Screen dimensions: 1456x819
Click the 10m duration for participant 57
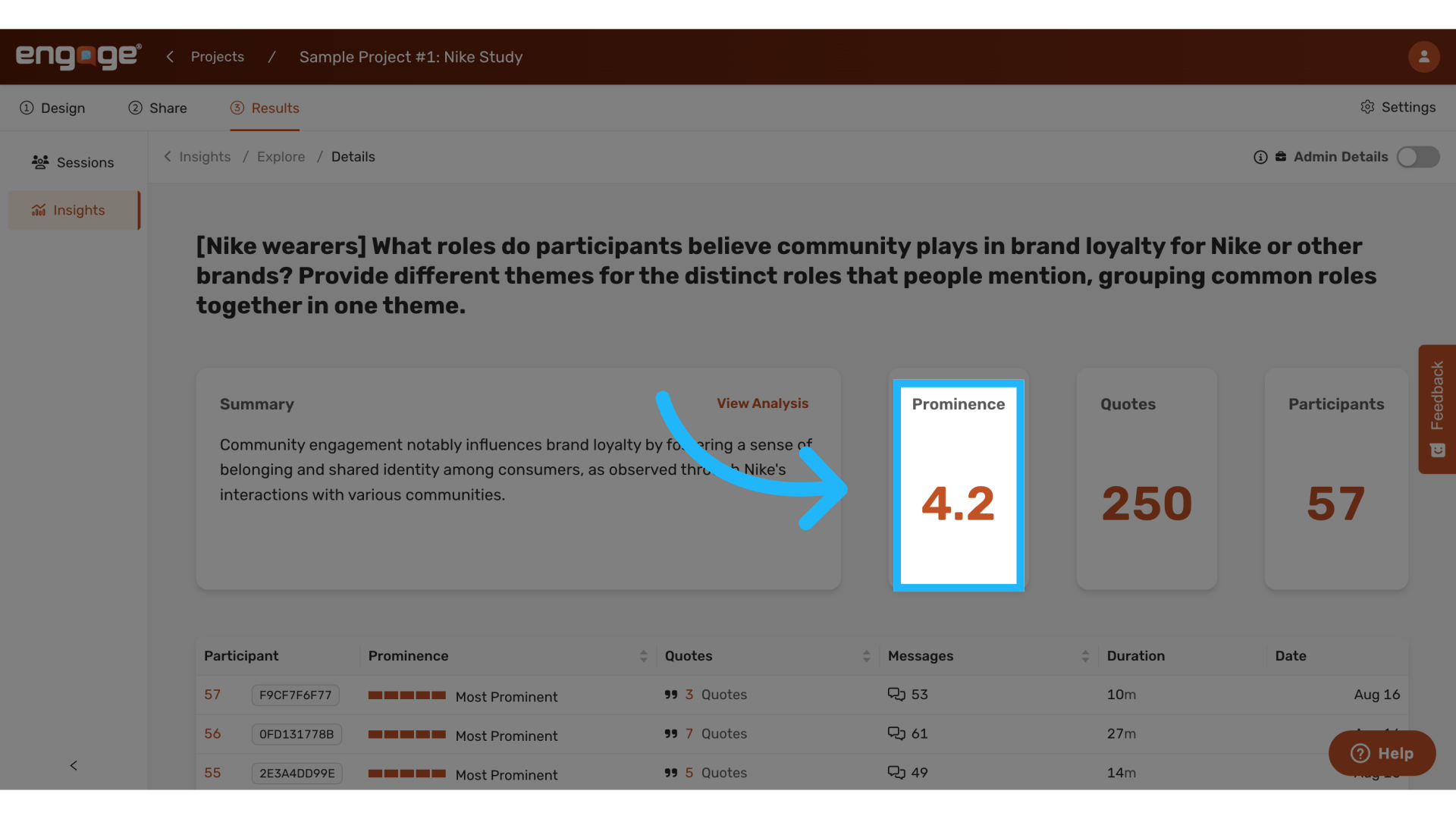click(x=1122, y=695)
